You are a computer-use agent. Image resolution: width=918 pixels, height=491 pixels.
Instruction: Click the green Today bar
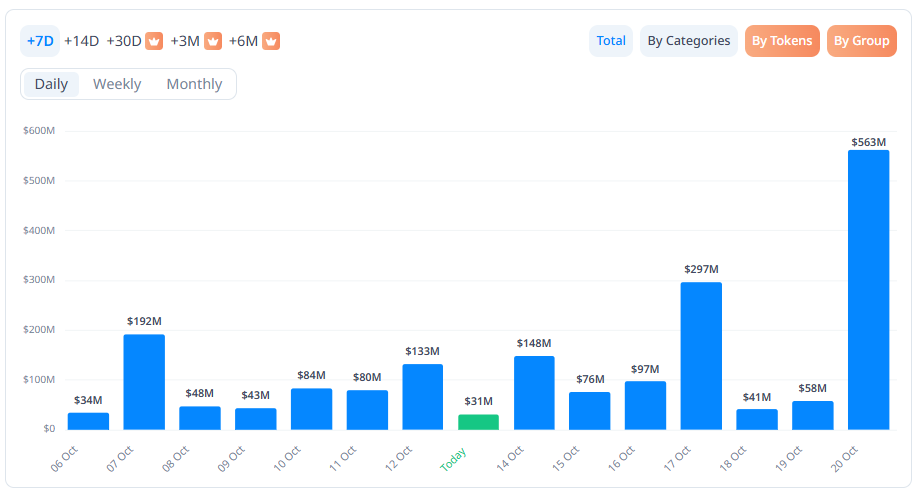pos(478,422)
